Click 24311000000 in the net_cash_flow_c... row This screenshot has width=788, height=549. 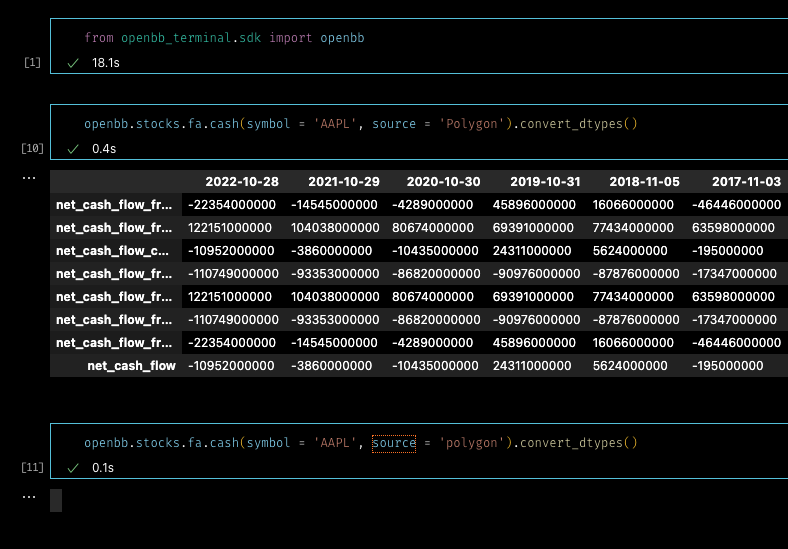[532, 251]
